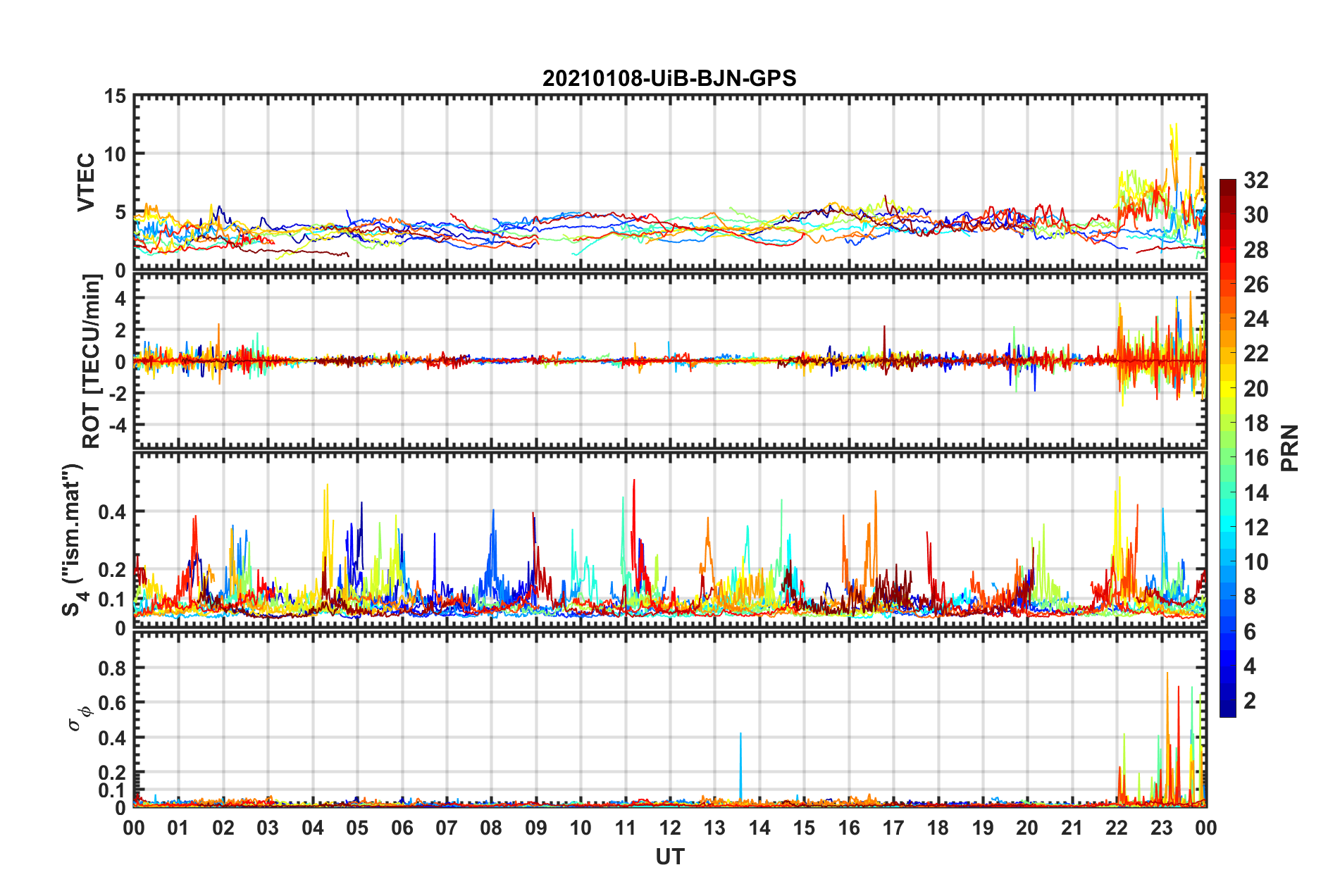Click hour 06 tick on the UT axis
Screen dimensions: 1340x896
402,828
